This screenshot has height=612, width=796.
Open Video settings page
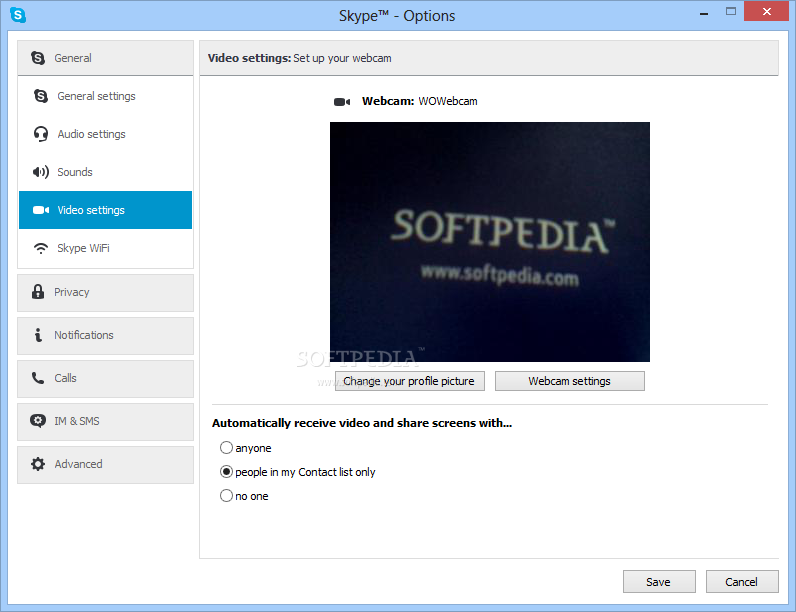click(x=106, y=210)
